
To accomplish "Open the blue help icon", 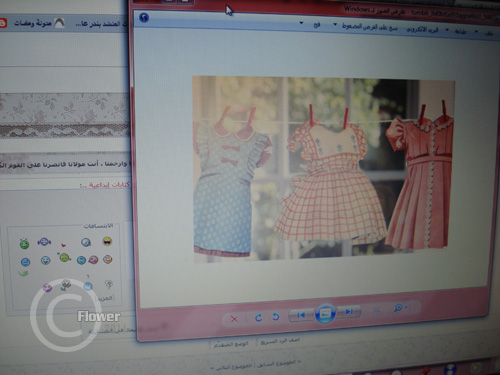I will click(x=144, y=17).
